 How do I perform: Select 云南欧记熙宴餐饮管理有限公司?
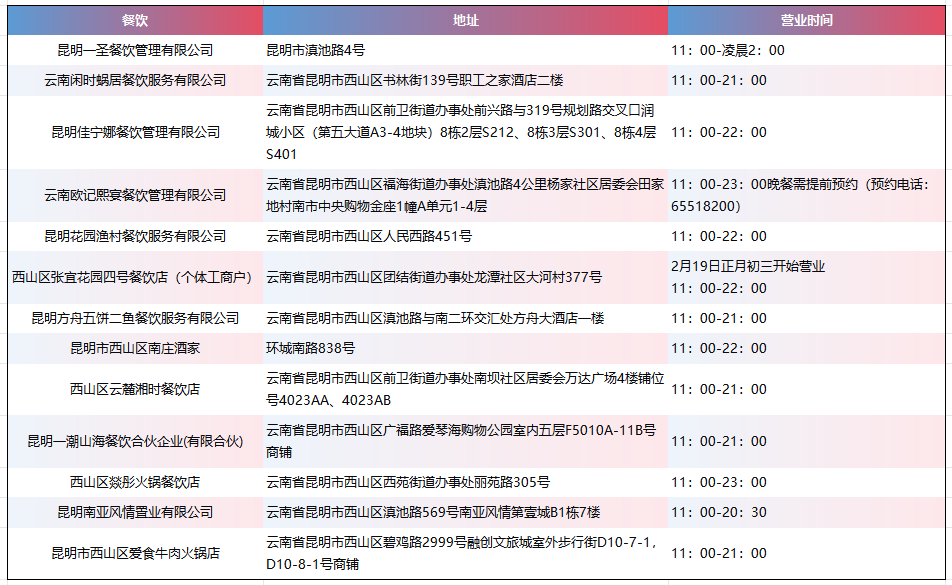coord(137,194)
